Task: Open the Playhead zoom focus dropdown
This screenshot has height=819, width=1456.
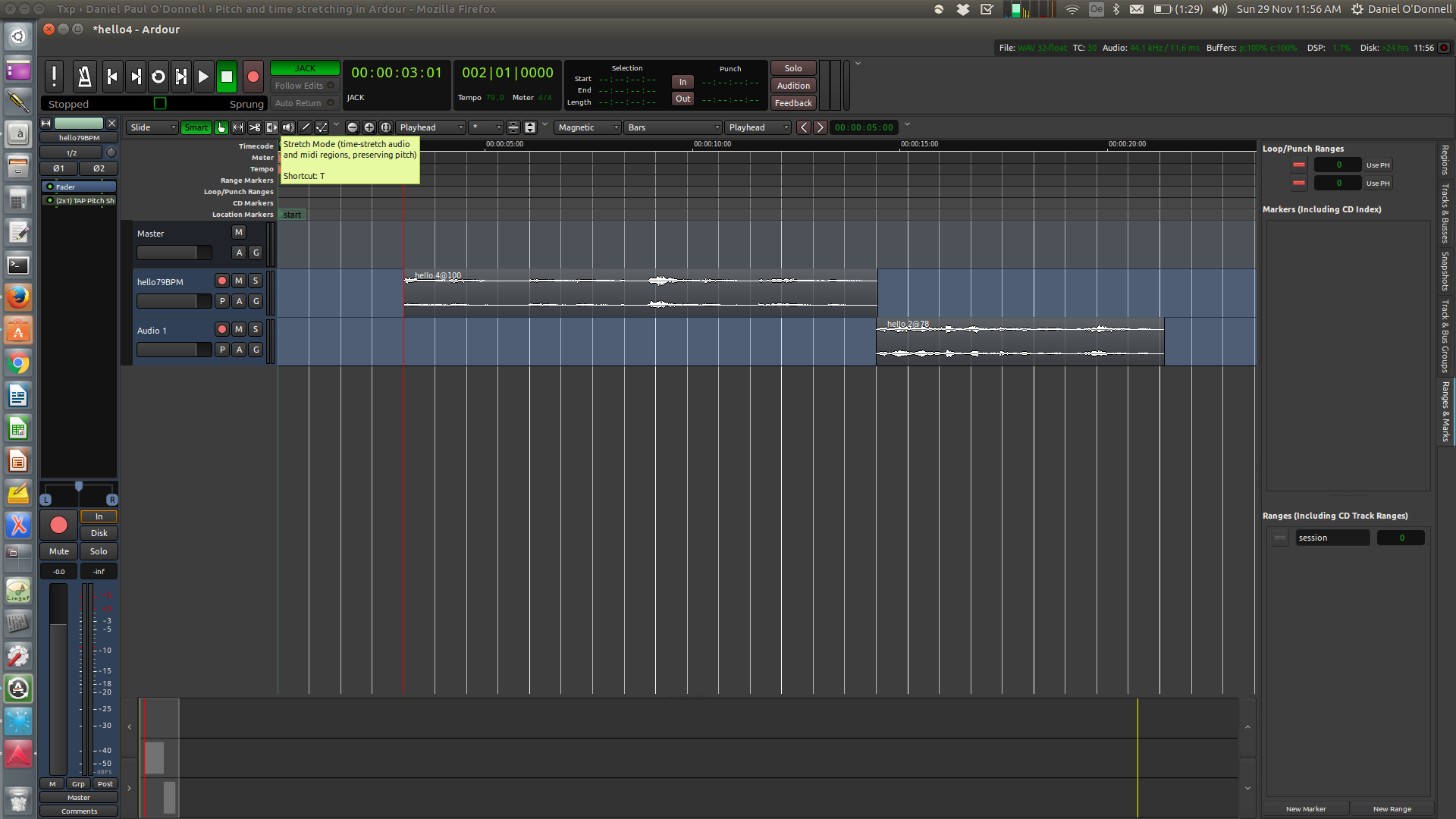Action: [430, 127]
